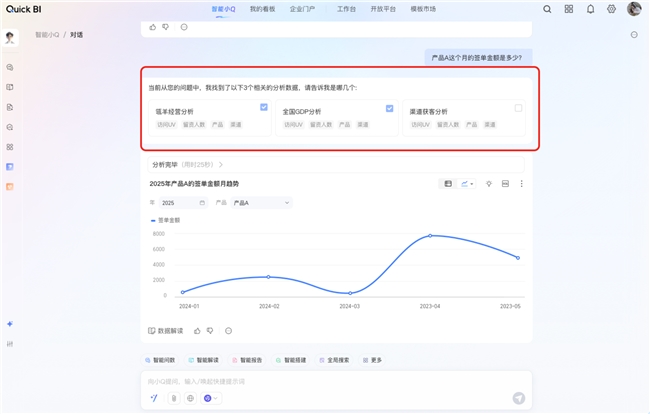Click the send button in the input box

click(x=518, y=398)
